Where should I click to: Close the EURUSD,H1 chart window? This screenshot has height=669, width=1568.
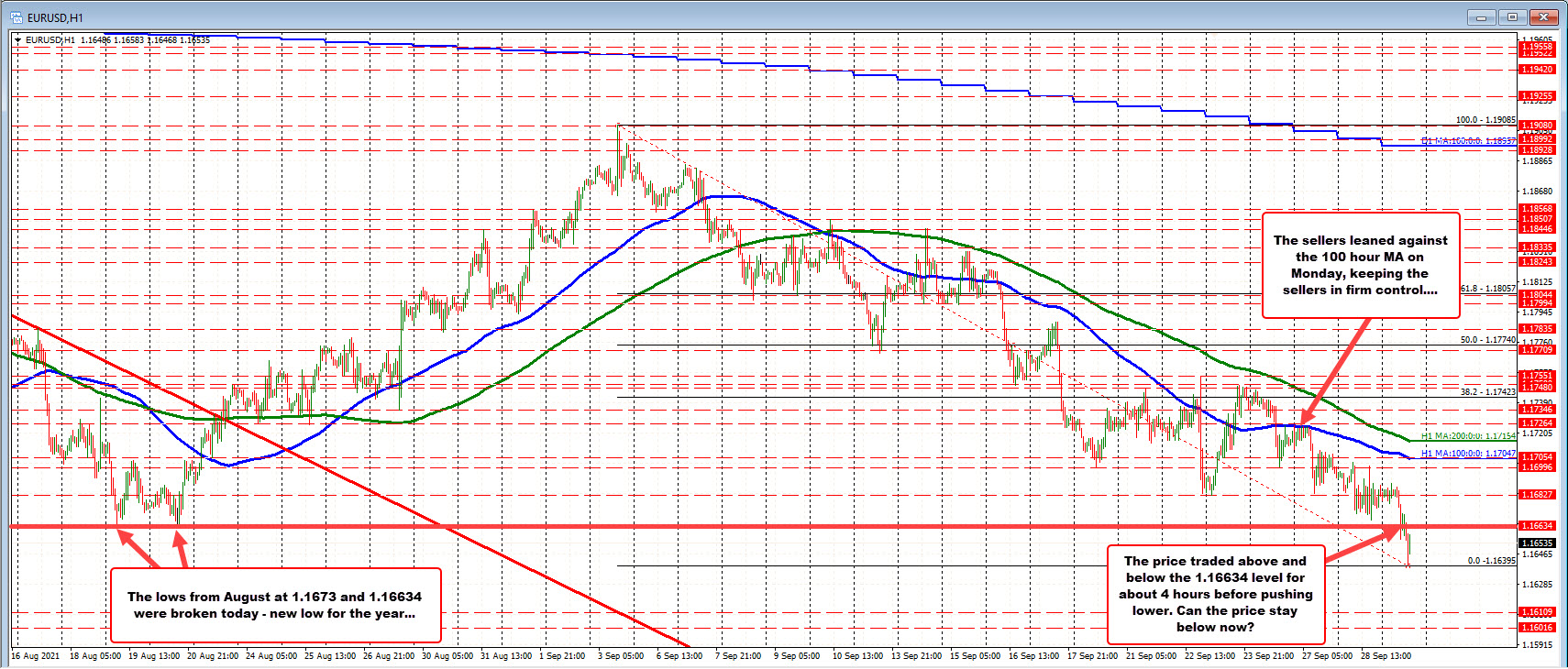pos(1545,16)
